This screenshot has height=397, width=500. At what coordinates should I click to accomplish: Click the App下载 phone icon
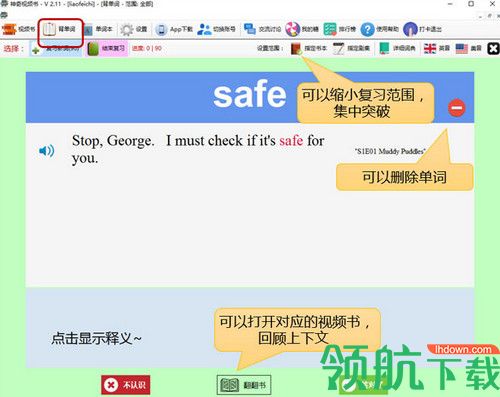tap(161, 30)
